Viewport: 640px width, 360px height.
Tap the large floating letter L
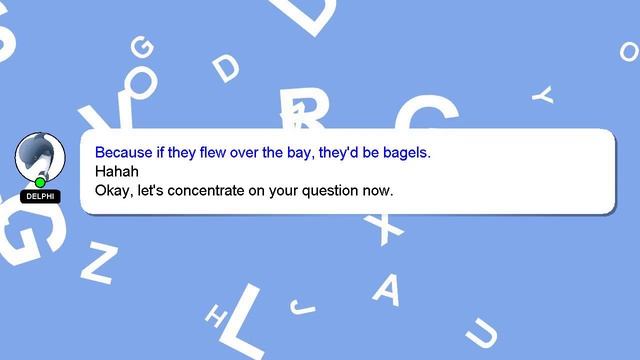(242, 322)
